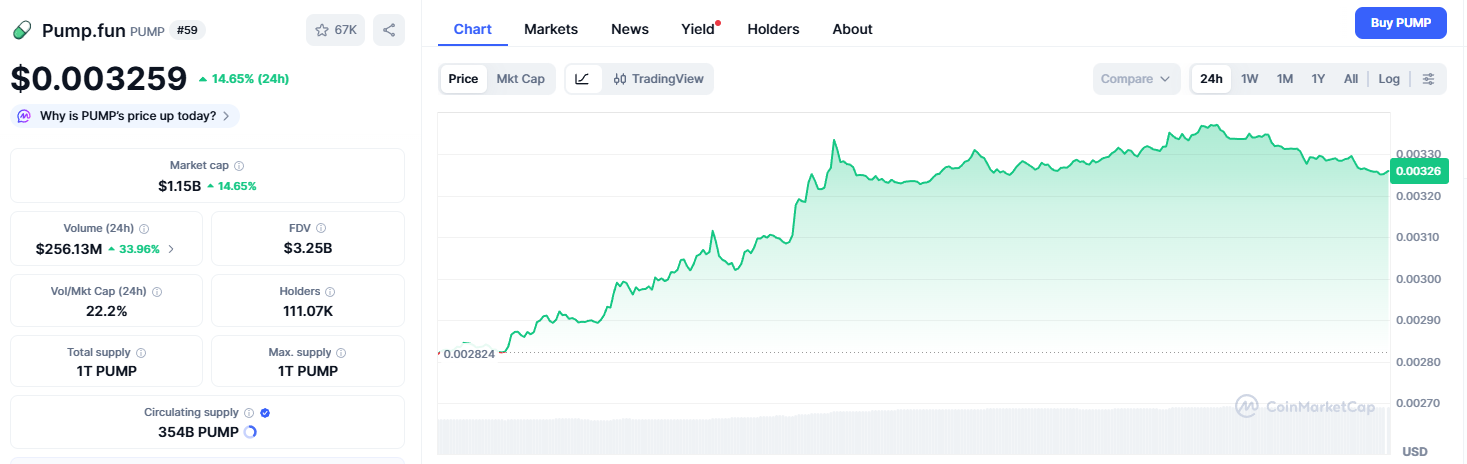Image resolution: width=1467 pixels, height=464 pixels.
Task: Open the Yield tab
Action: 698,29
